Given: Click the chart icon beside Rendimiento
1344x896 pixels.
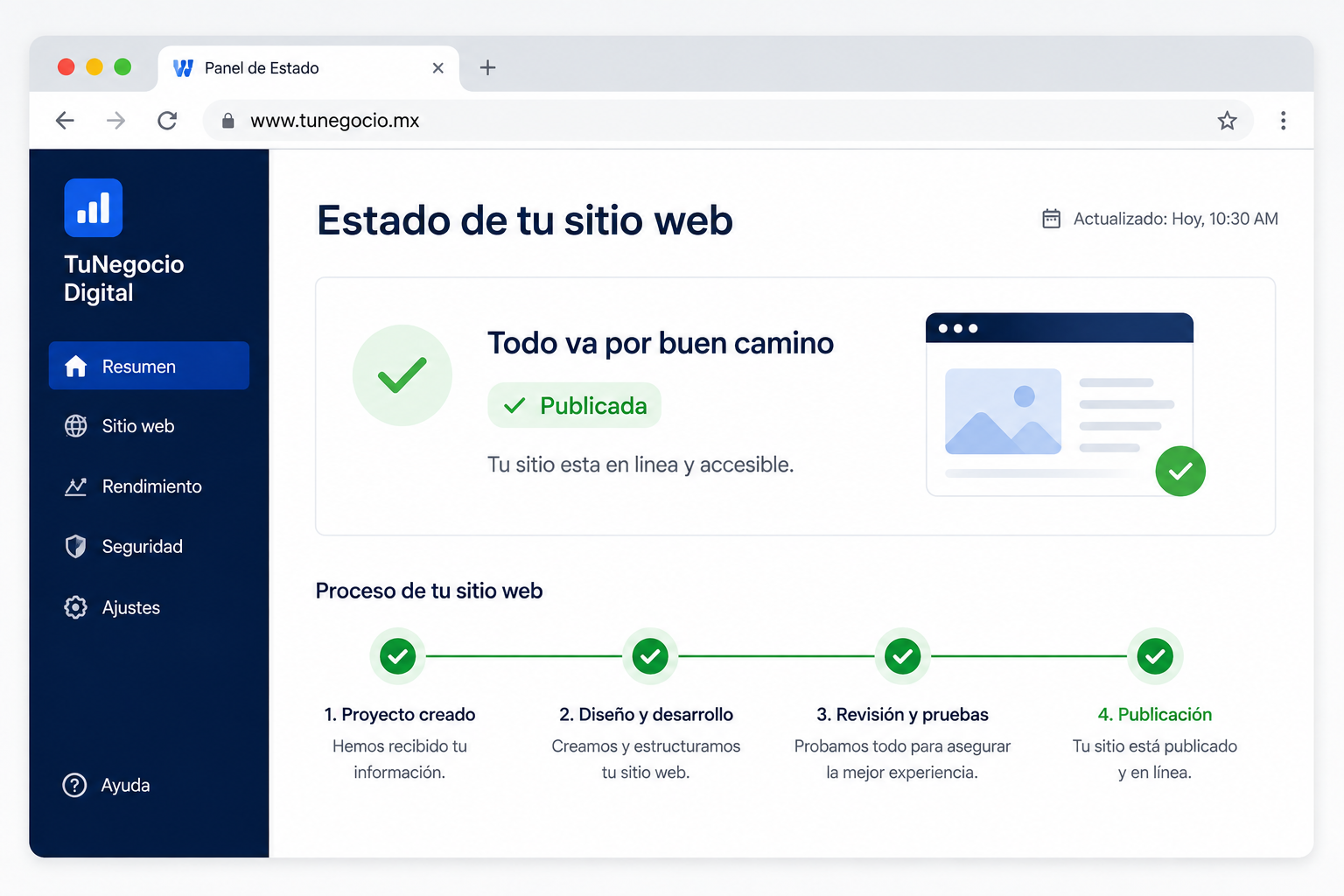Looking at the screenshot, I should click(76, 486).
